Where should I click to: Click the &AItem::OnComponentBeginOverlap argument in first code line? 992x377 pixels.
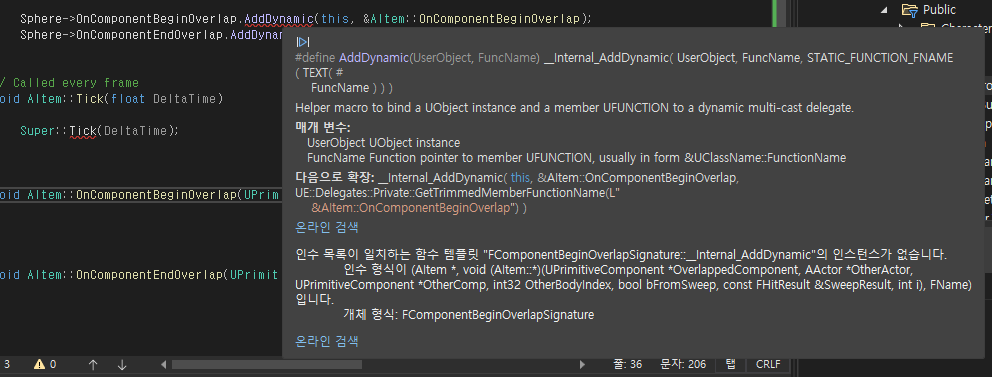[x=471, y=19]
